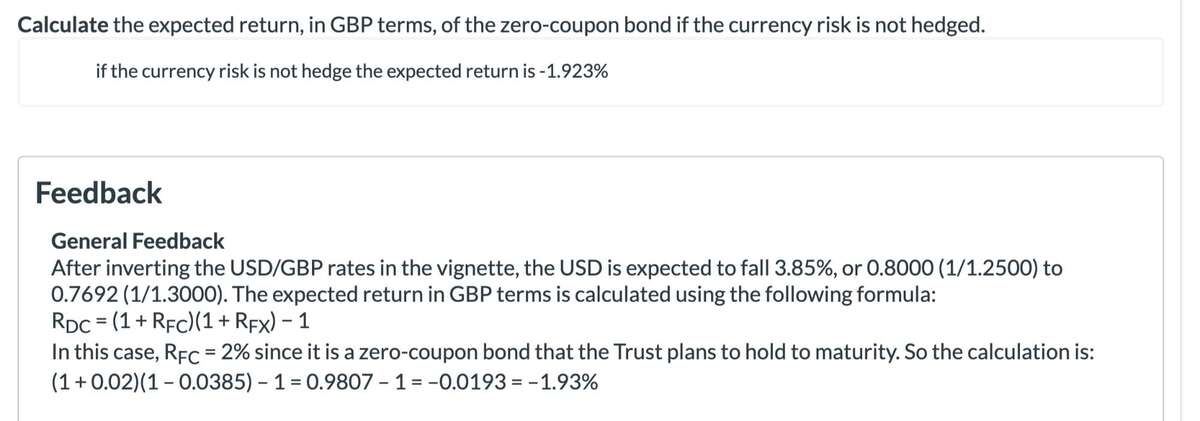Click the answer box containing "-1.923%"

pyautogui.click(x=590, y=73)
